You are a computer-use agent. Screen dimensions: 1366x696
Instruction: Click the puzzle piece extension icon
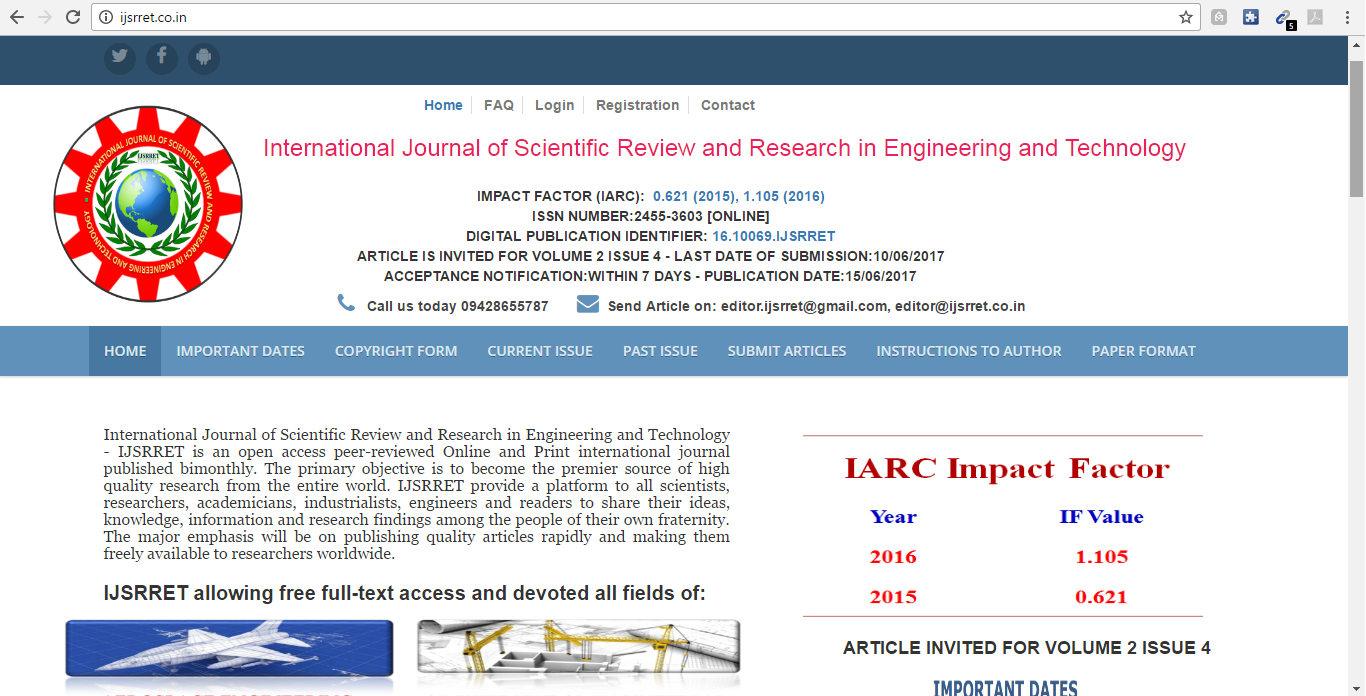[1250, 17]
